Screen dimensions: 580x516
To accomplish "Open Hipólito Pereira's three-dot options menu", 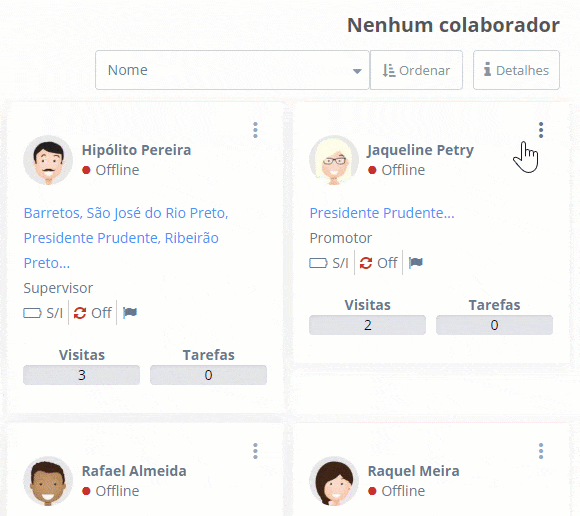I will [255, 130].
